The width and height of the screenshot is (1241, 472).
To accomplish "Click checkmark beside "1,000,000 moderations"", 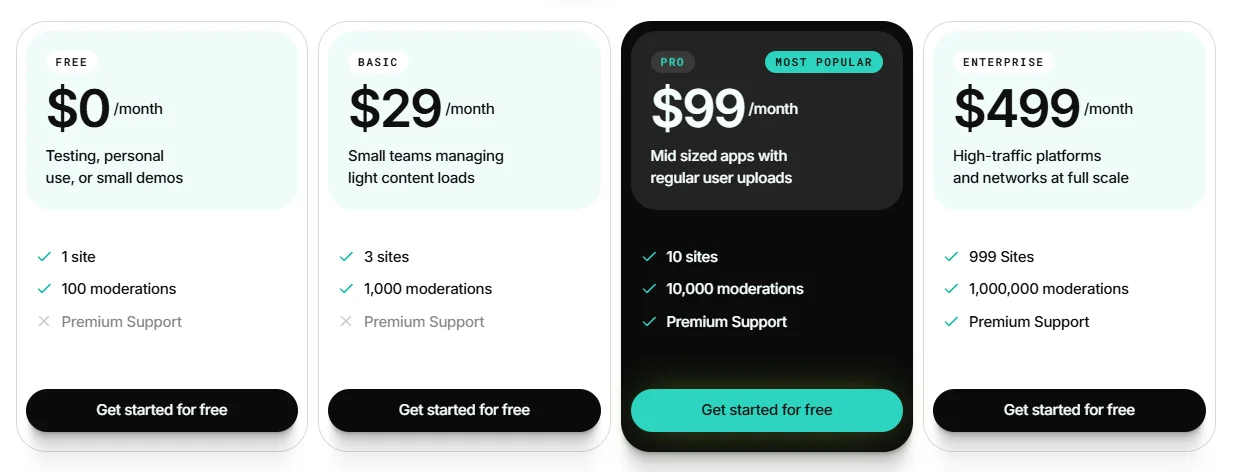I will pos(951,289).
